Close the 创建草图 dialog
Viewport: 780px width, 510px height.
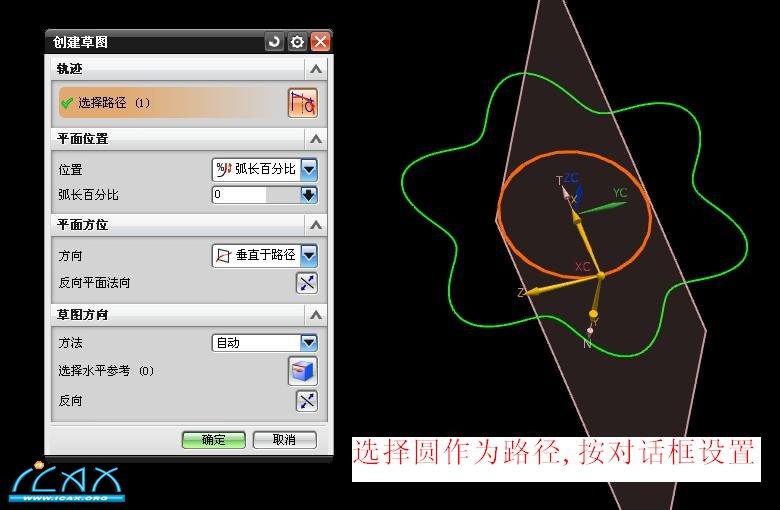point(320,42)
